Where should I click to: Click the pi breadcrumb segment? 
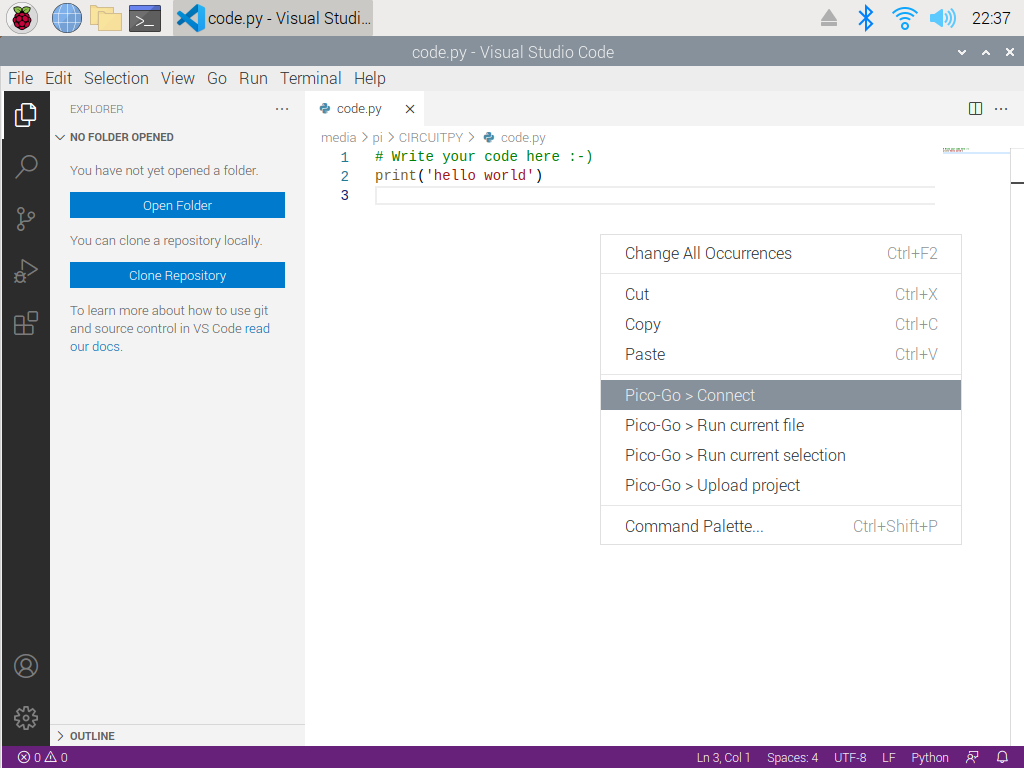click(377, 138)
